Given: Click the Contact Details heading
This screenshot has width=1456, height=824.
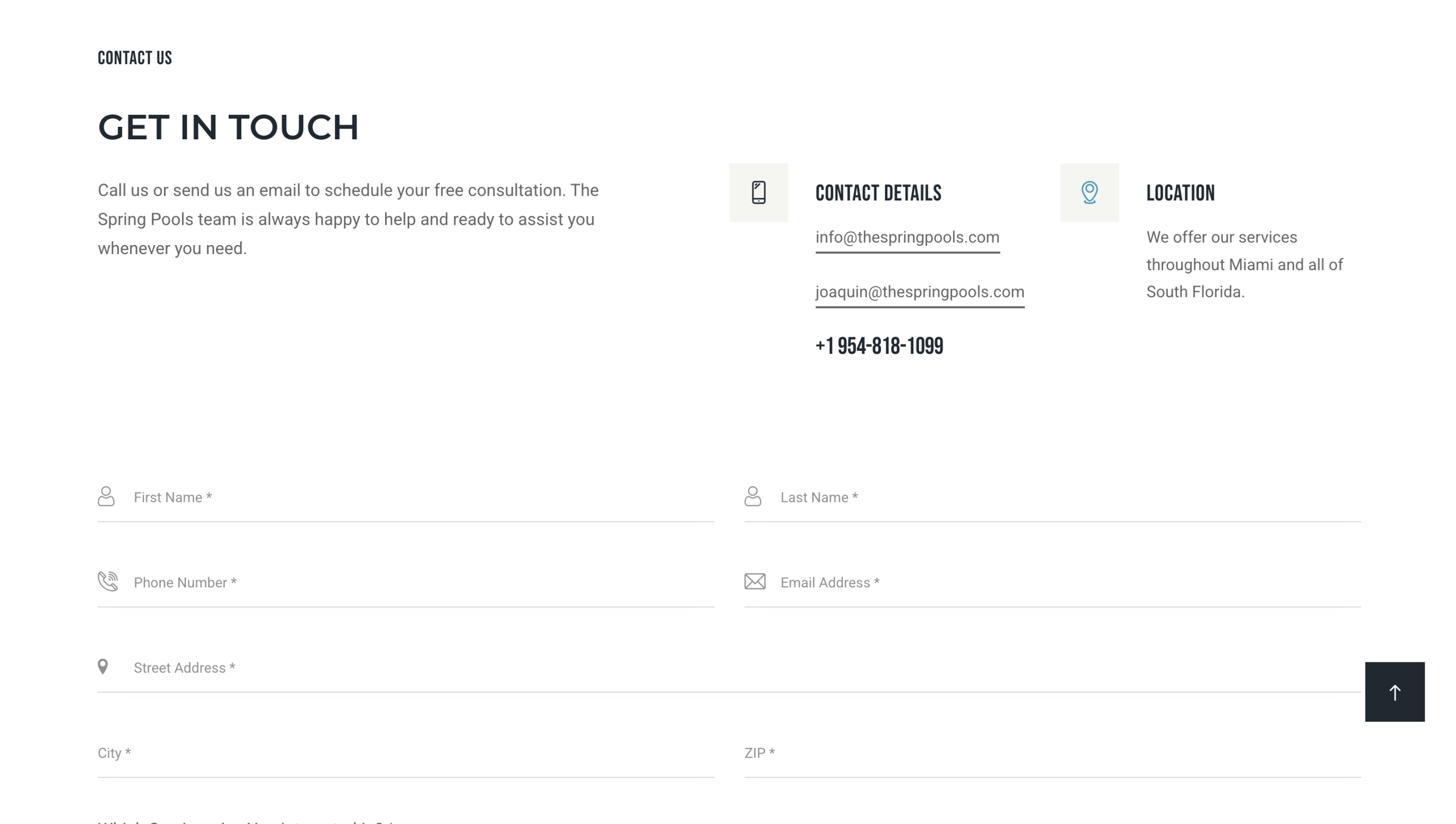Looking at the screenshot, I should click(x=878, y=193).
